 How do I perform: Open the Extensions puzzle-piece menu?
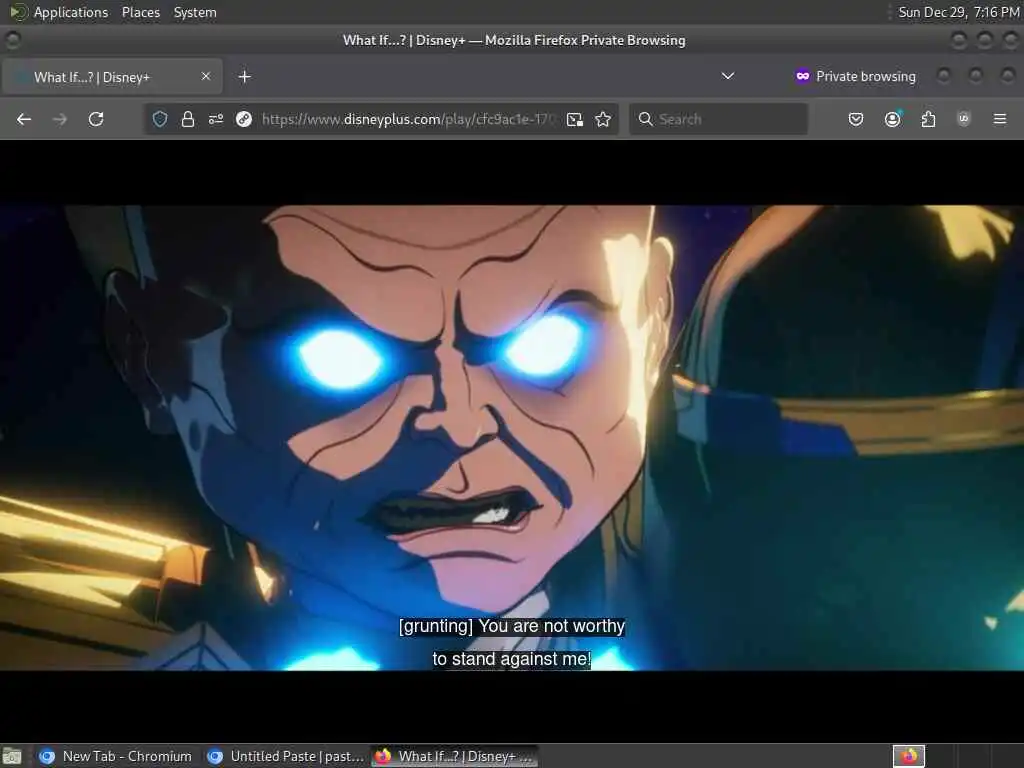(x=928, y=119)
